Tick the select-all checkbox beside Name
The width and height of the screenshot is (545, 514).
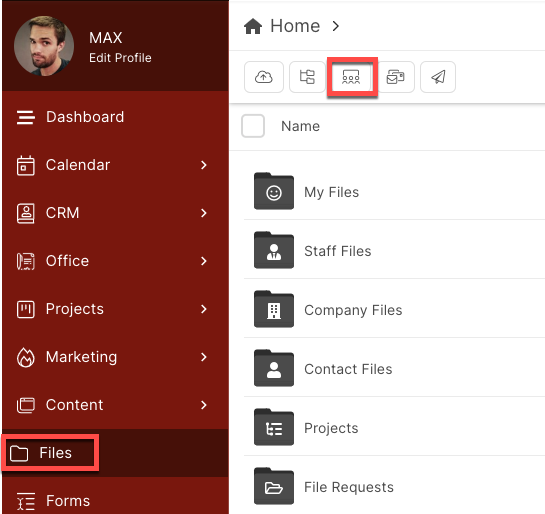[x=253, y=126]
